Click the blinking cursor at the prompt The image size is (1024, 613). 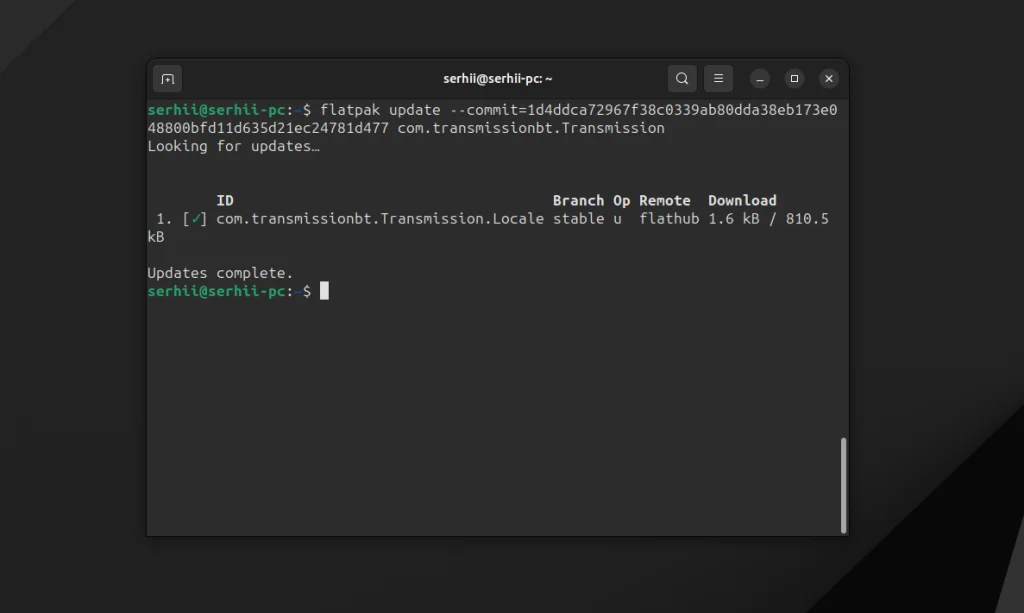[324, 291]
